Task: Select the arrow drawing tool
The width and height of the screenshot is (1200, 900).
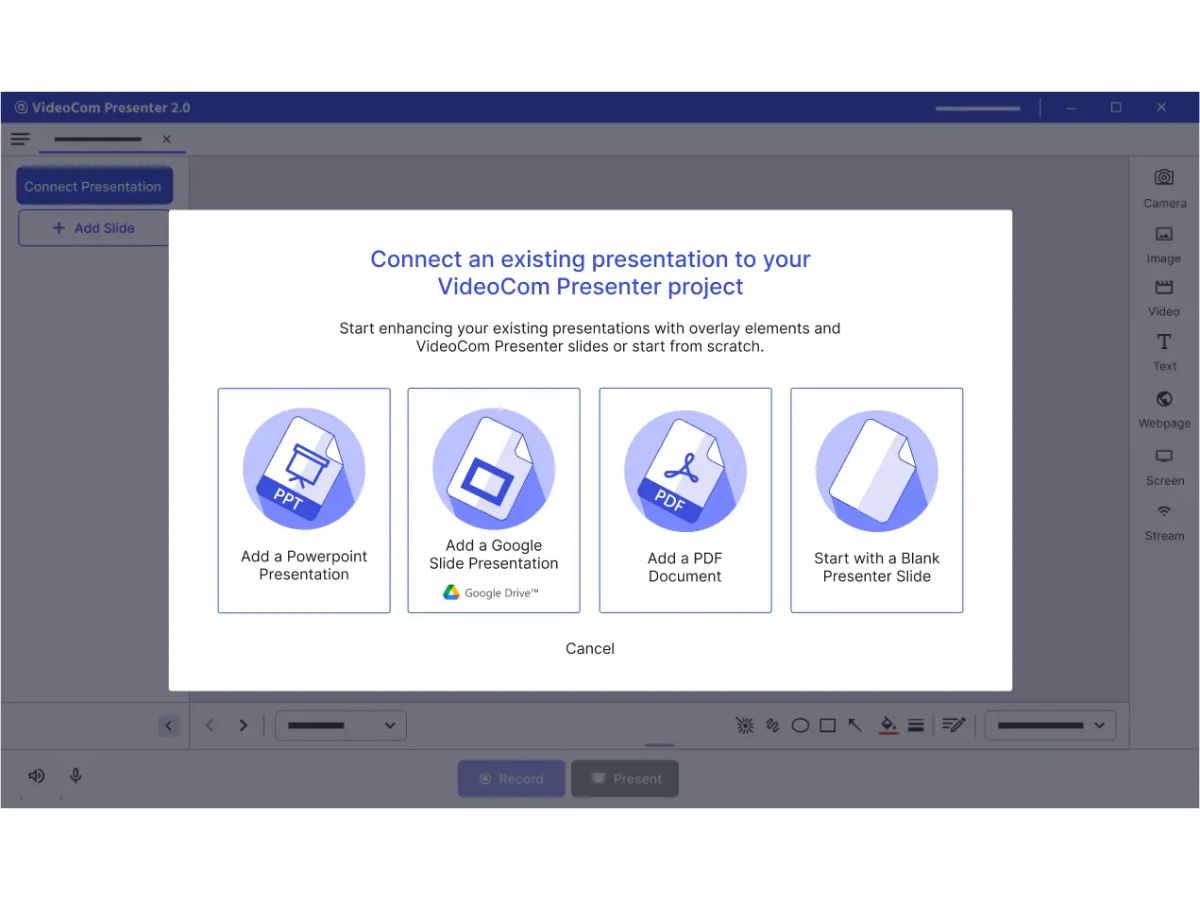Action: coord(855,726)
